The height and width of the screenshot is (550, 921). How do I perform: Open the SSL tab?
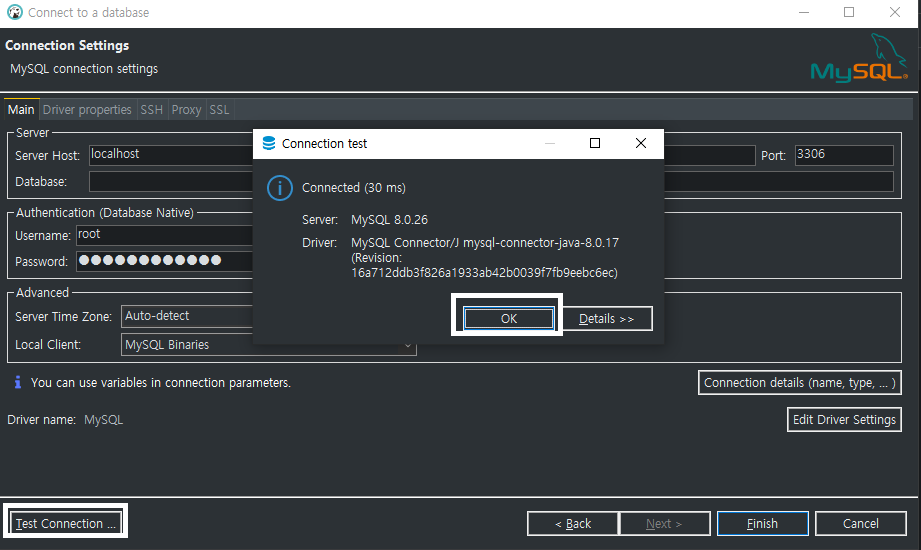point(219,110)
